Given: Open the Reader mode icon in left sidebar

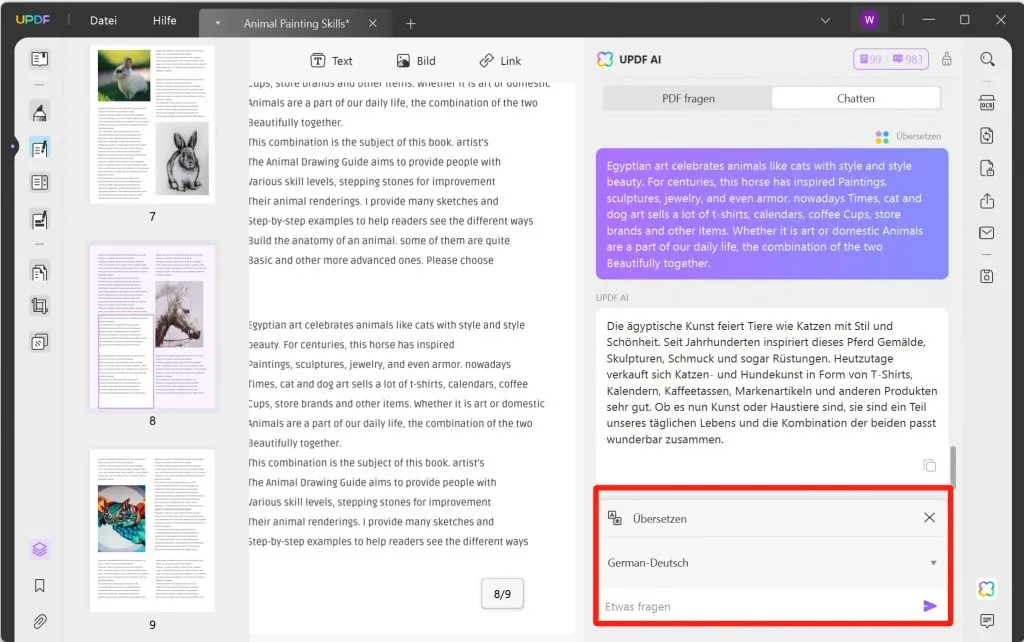Looking at the screenshot, I should click(39, 59).
